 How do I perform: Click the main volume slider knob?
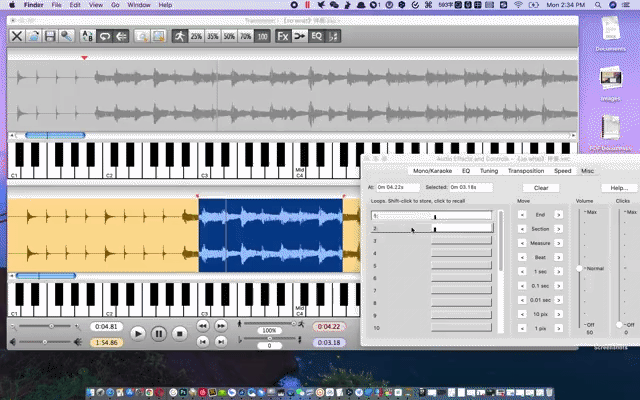(45, 342)
